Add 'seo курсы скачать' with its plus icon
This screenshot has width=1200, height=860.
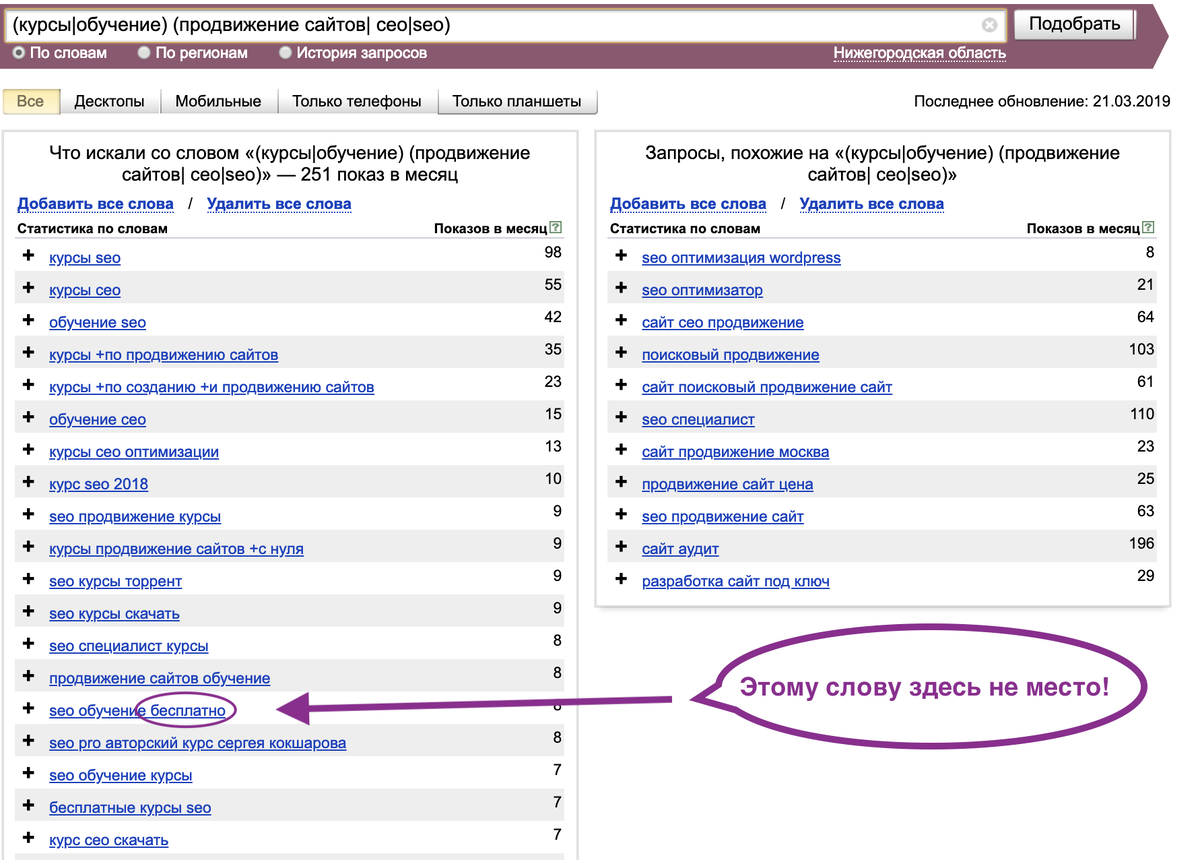29,613
